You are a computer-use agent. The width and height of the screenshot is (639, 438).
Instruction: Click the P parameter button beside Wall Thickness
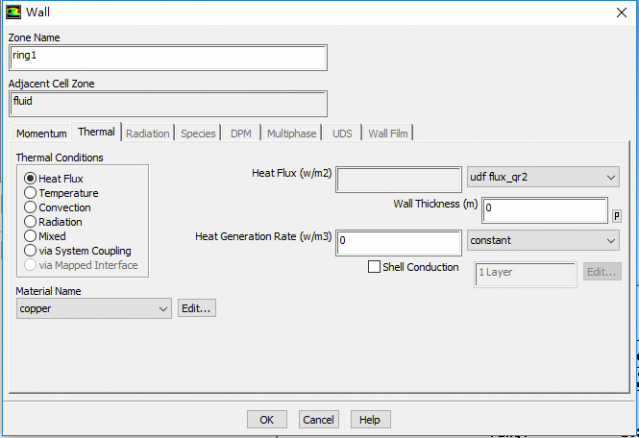(x=616, y=215)
